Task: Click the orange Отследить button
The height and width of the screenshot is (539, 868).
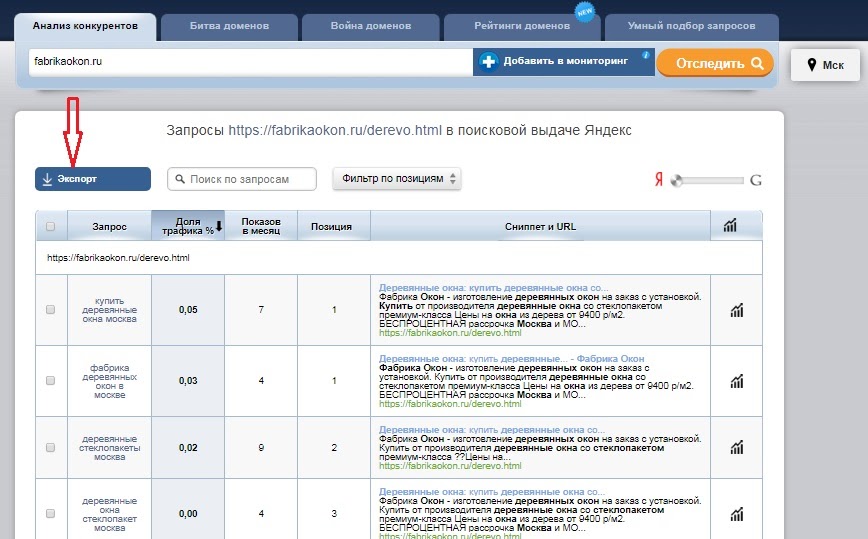Action: tap(715, 63)
